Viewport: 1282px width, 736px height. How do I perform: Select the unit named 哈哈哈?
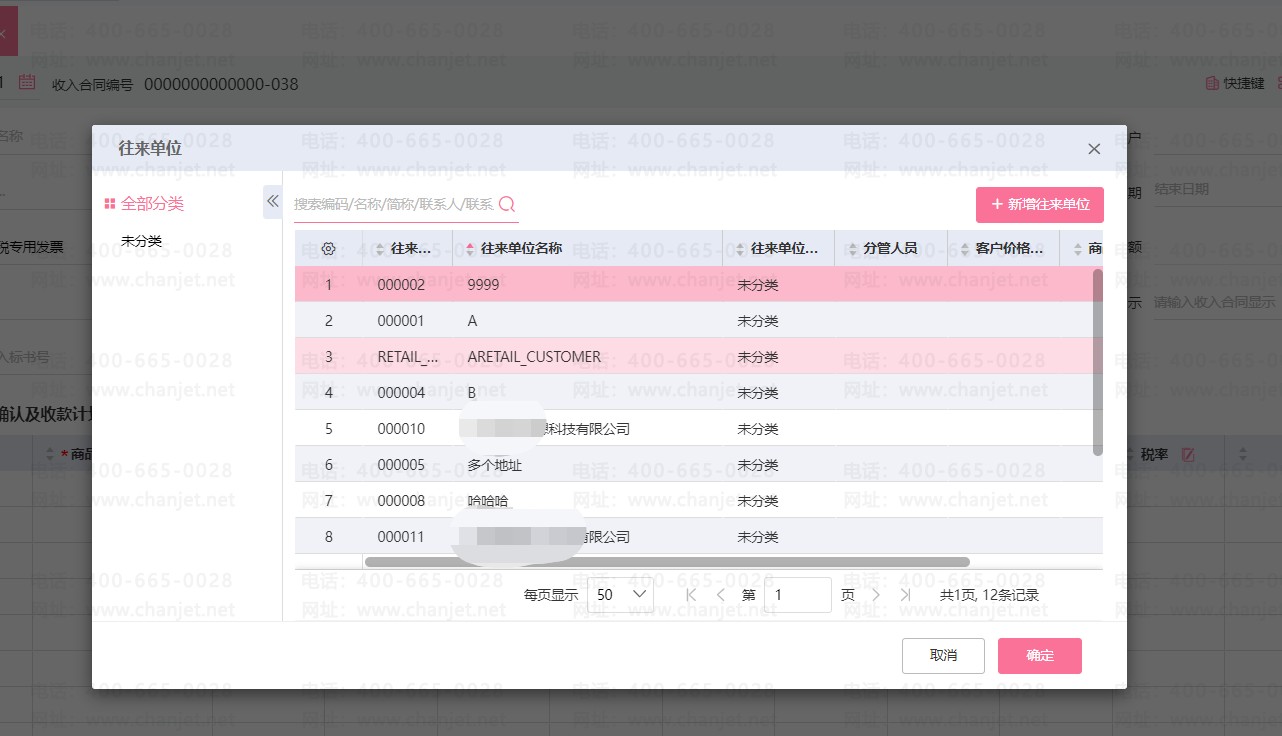(488, 501)
